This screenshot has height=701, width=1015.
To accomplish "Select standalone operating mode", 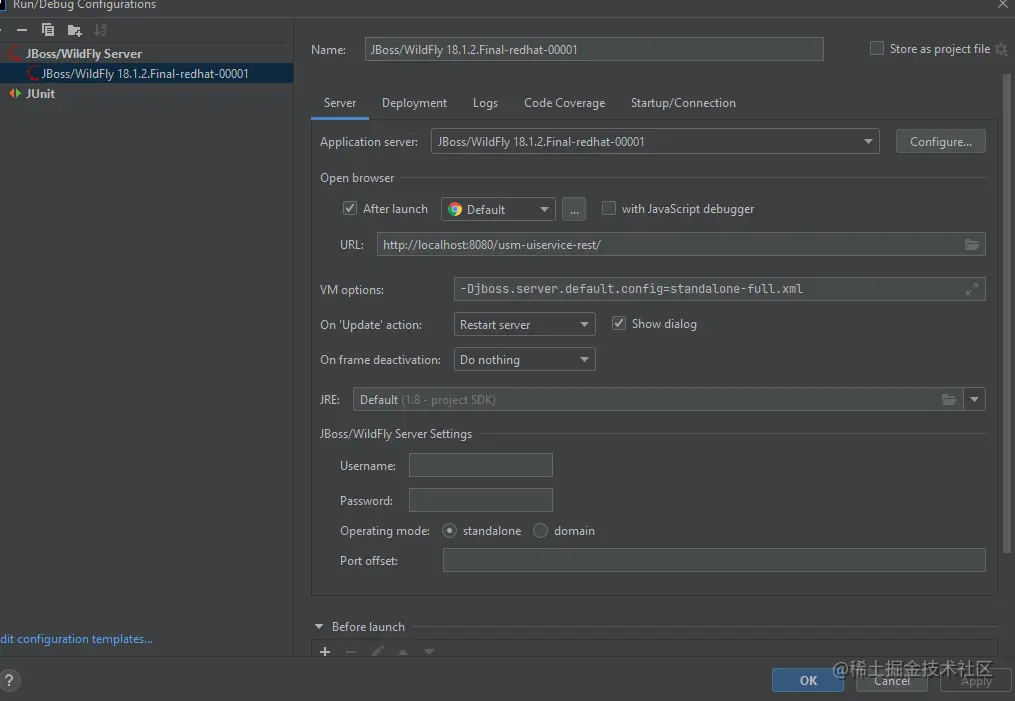I will click(x=449, y=531).
